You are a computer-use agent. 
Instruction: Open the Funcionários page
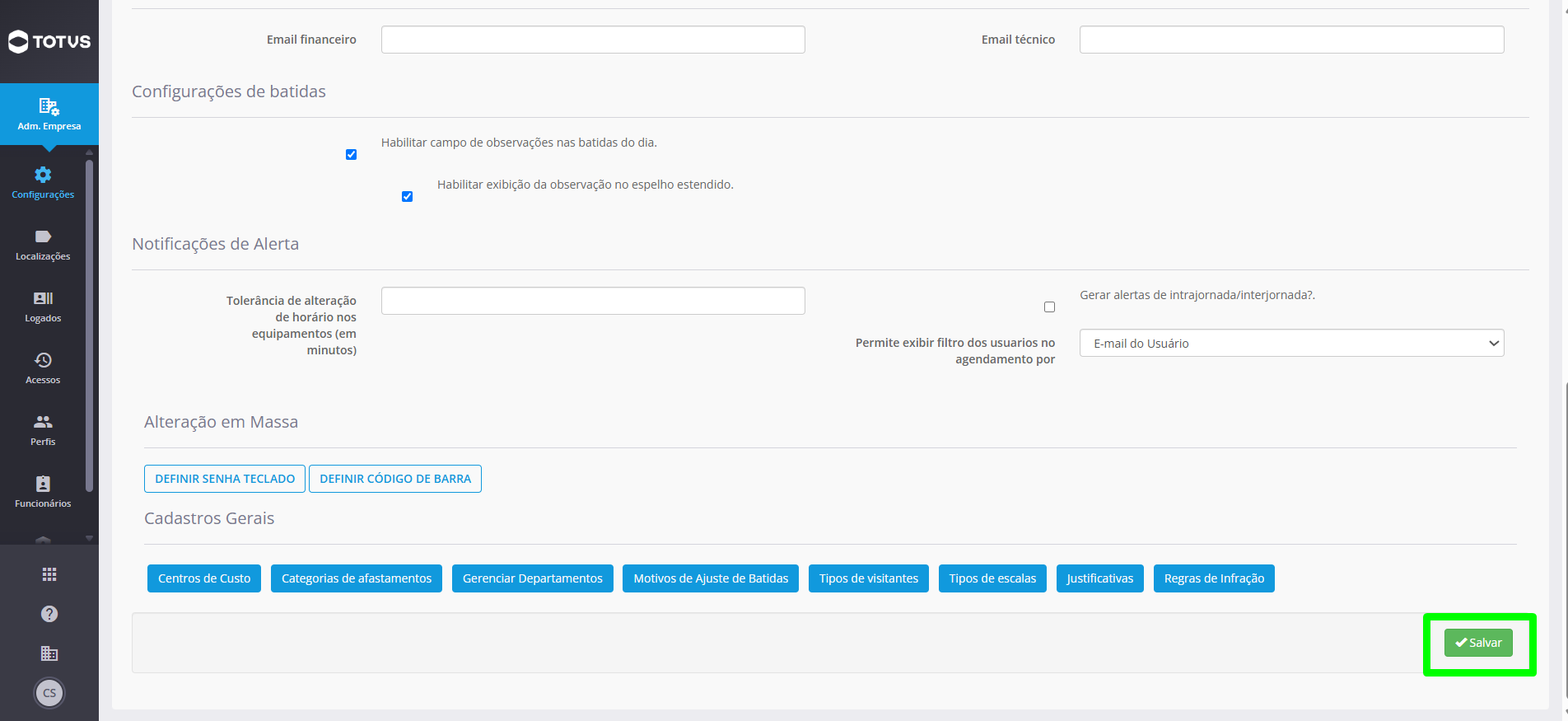click(x=43, y=492)
